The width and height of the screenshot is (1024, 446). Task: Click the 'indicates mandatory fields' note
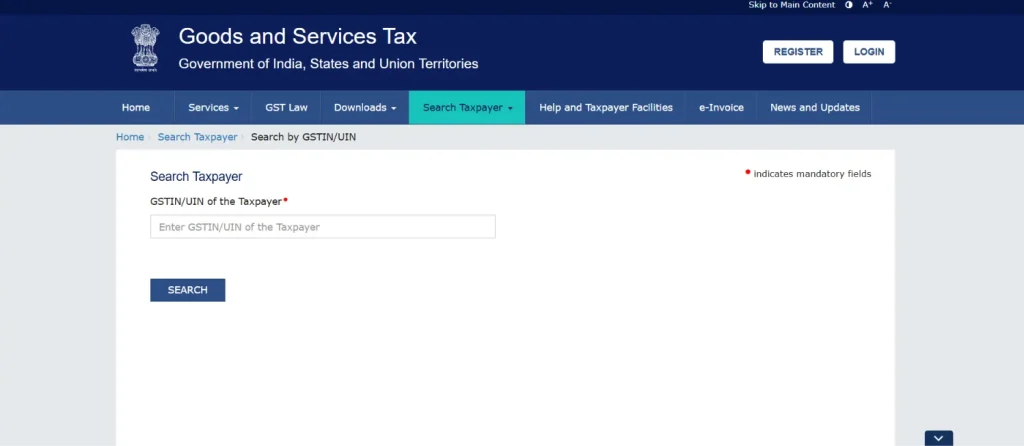(x=812, y=174)
